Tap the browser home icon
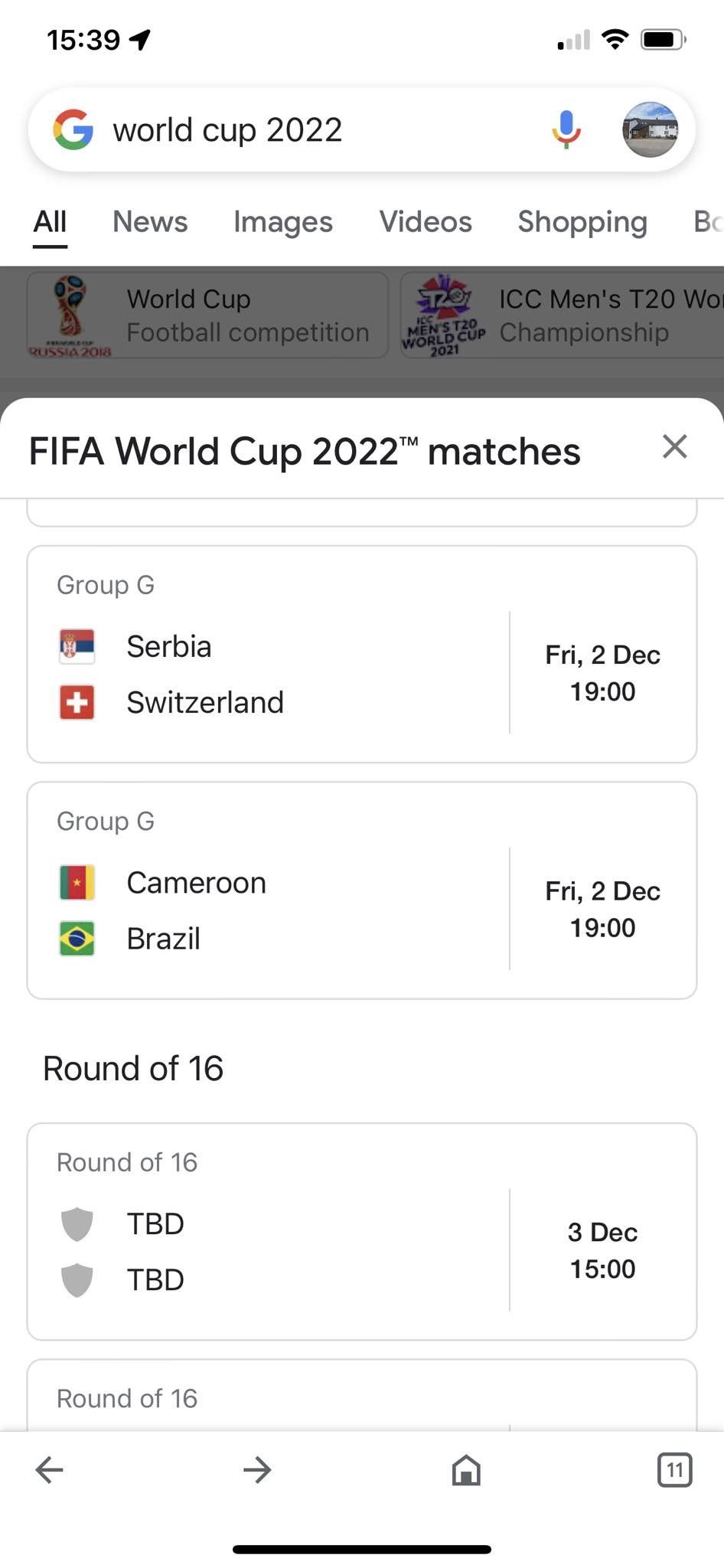This screenshot has width=724, height=1568. pos(466,1469)
